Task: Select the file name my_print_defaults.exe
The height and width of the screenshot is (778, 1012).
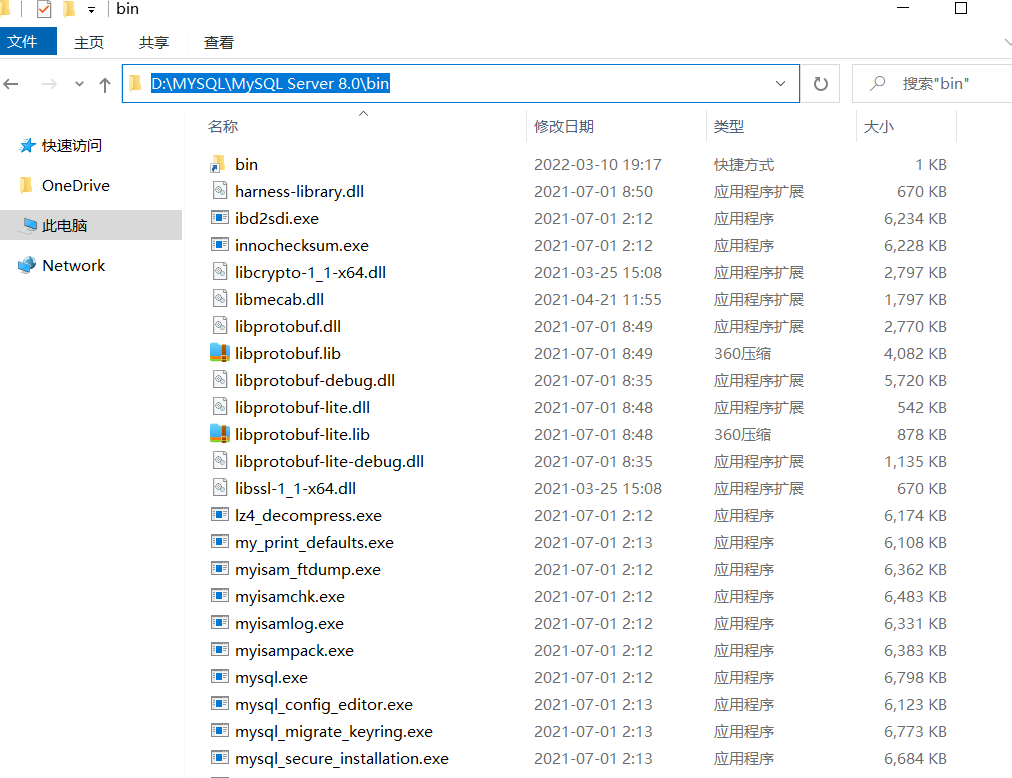Action: [314, 543]
